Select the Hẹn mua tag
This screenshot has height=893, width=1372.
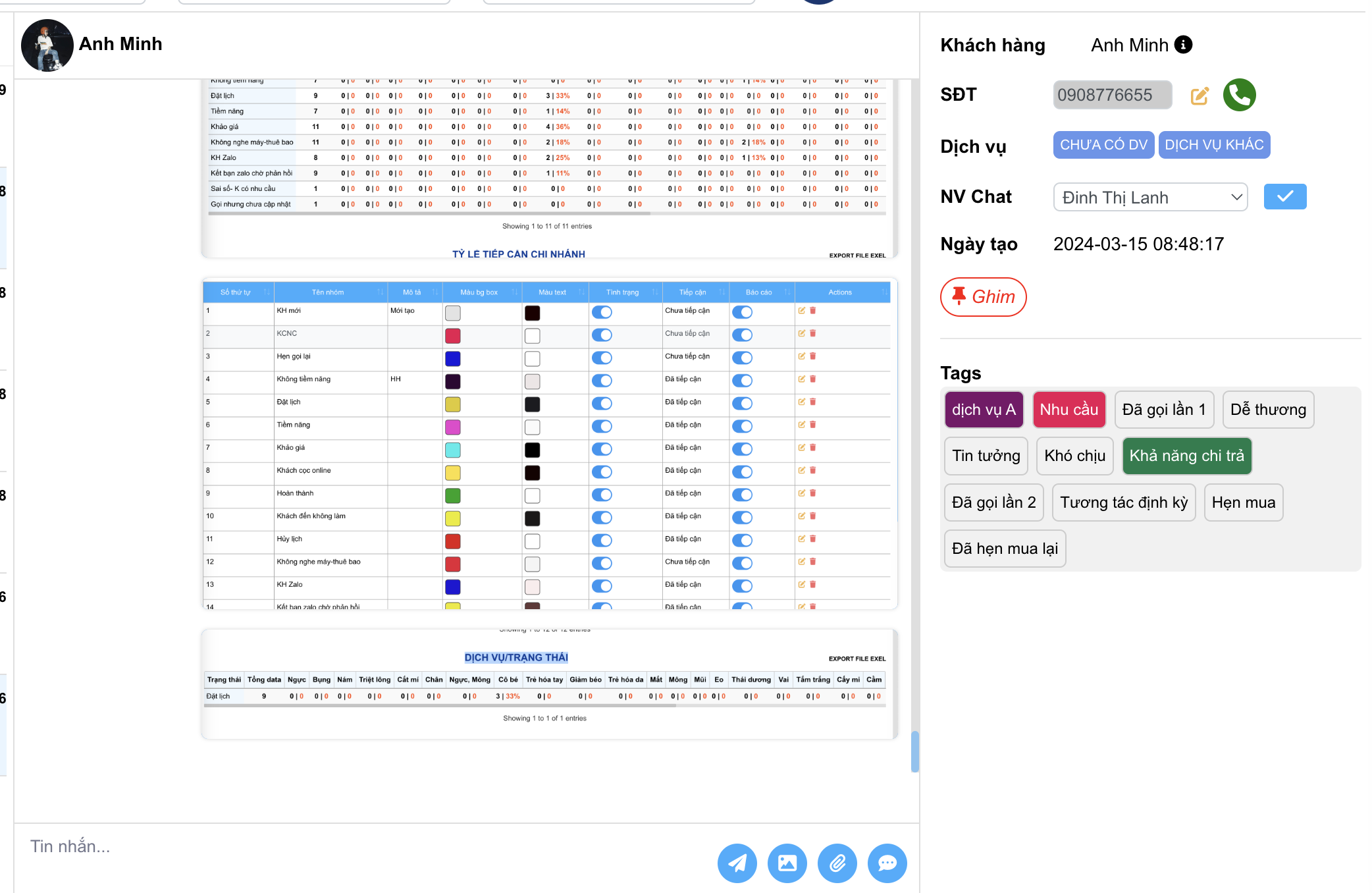tap(1243, 502)
